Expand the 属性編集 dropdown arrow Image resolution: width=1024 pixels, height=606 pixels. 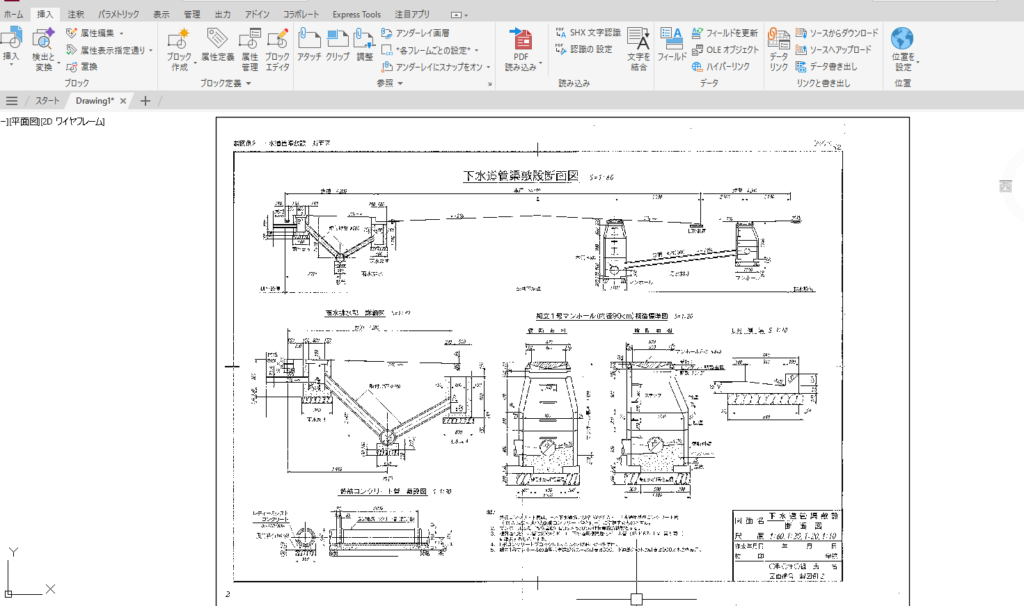pos(121,33)
